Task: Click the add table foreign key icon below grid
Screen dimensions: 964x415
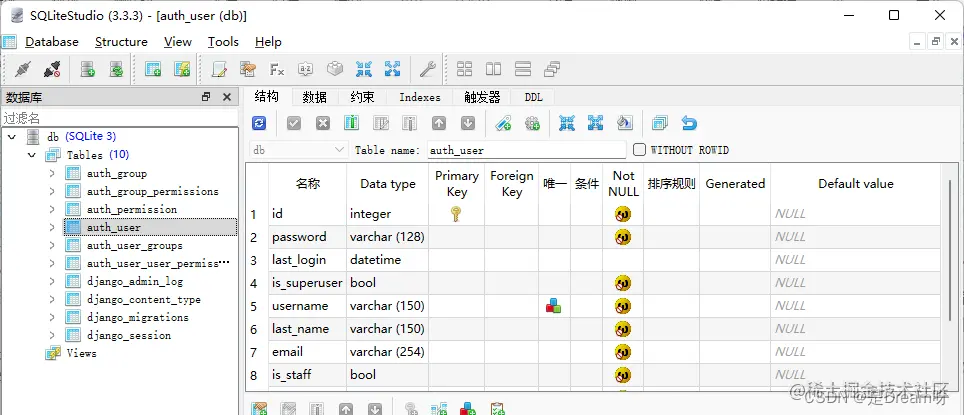Action: [x=439, y=409]
